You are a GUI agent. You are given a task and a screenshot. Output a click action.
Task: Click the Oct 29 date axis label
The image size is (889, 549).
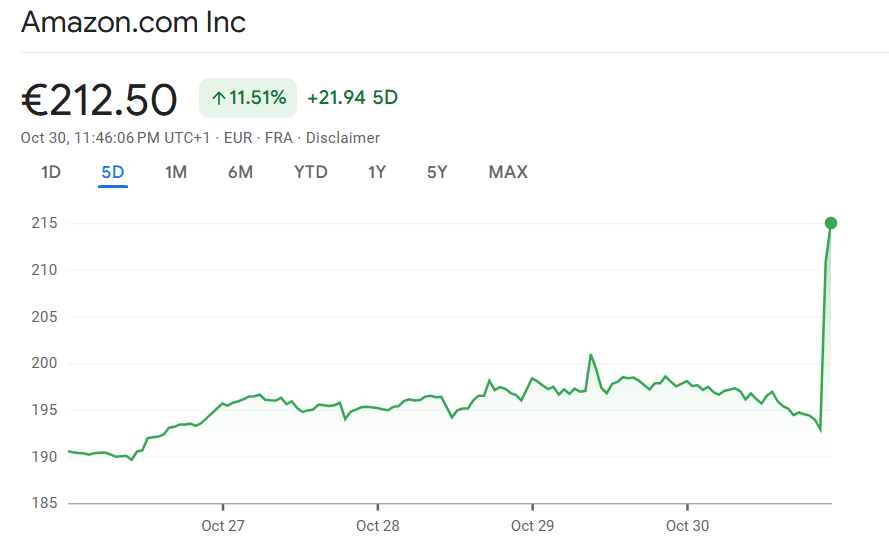(532, 526)
